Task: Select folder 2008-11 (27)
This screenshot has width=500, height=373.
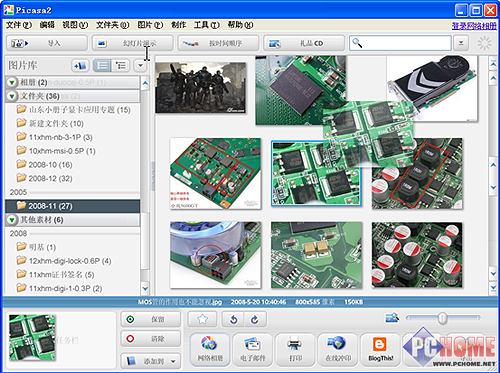Action: point(72,206)
